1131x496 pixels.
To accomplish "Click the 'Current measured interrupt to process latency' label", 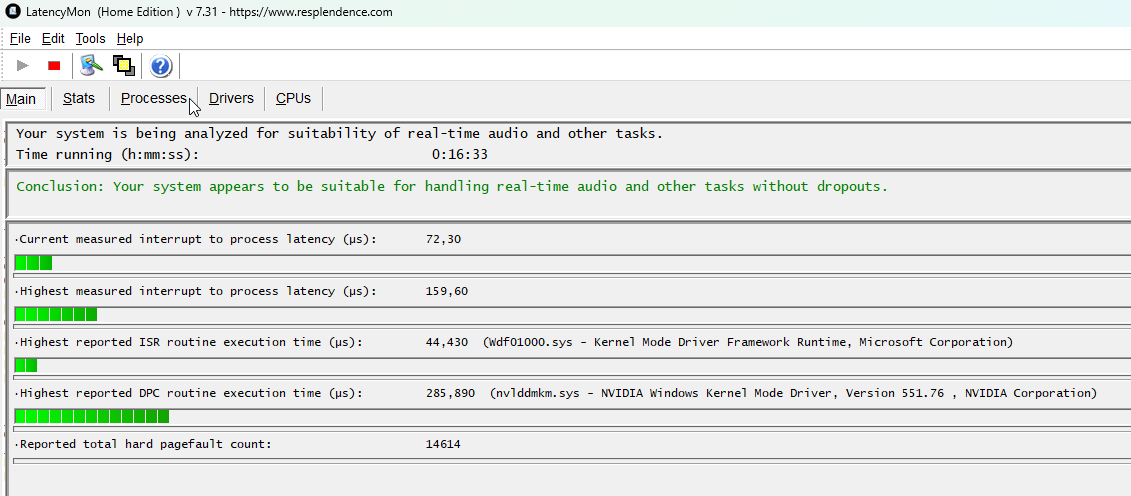I will click(197, 239).
